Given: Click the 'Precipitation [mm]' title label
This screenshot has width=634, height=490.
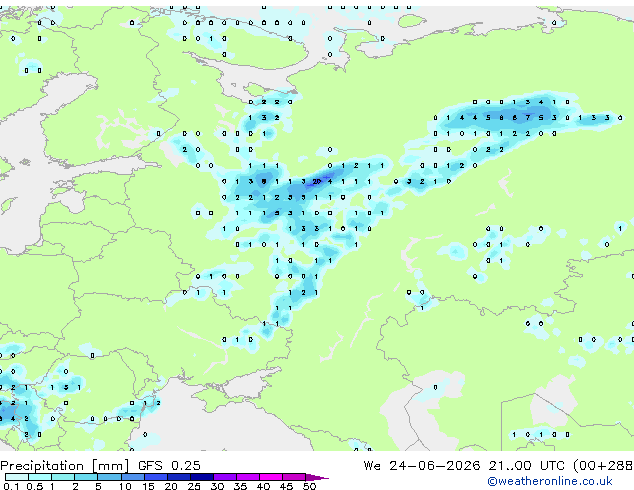Looking at the screenshot, I should coord(65,466).
